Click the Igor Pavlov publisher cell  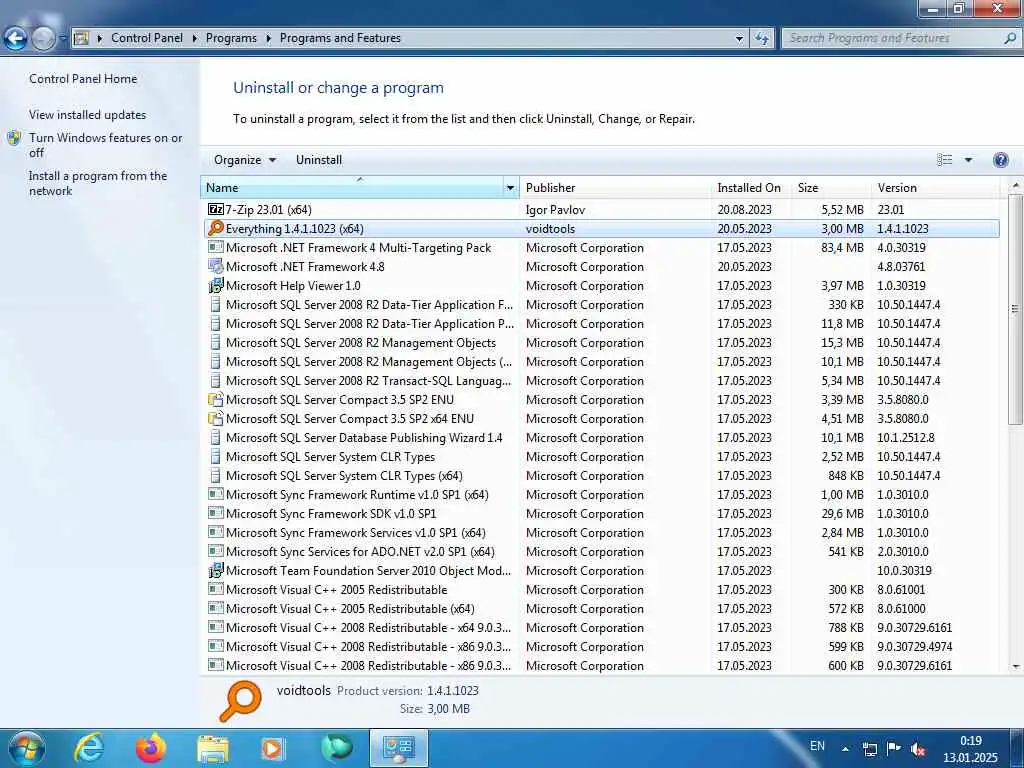555,210
